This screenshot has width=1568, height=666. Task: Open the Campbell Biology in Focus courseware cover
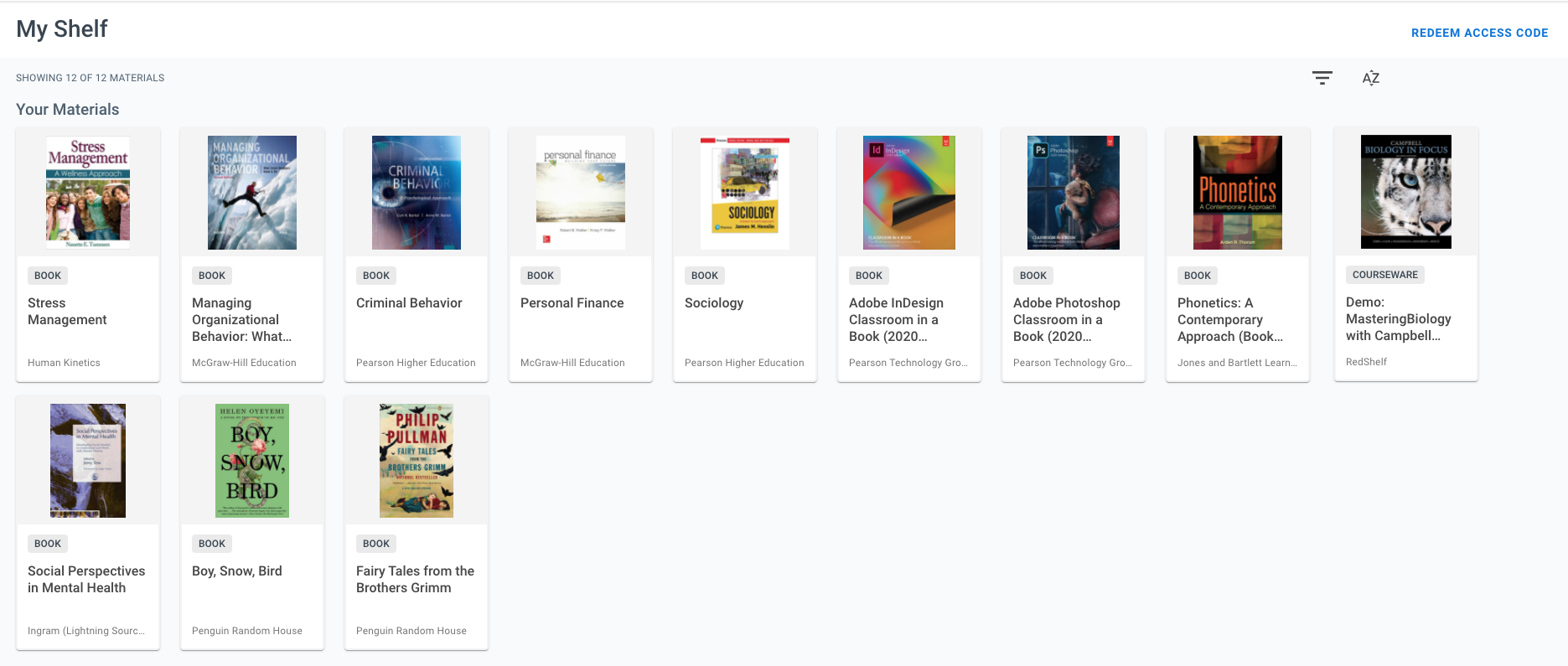pos(1406,192)
